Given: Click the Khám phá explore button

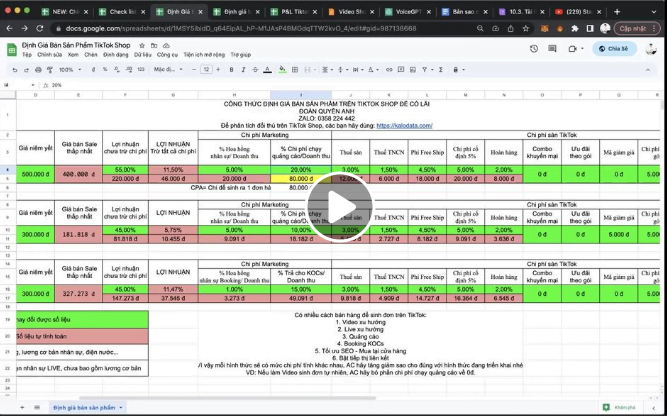Looking at the screenshot, I should tap(620, 408).
